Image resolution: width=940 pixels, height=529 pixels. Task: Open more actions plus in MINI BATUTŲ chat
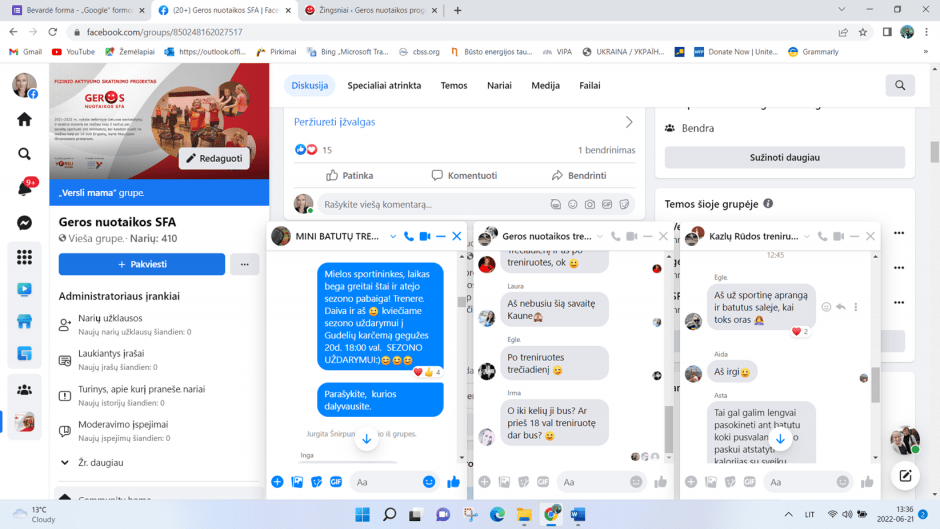coord(277,482)
